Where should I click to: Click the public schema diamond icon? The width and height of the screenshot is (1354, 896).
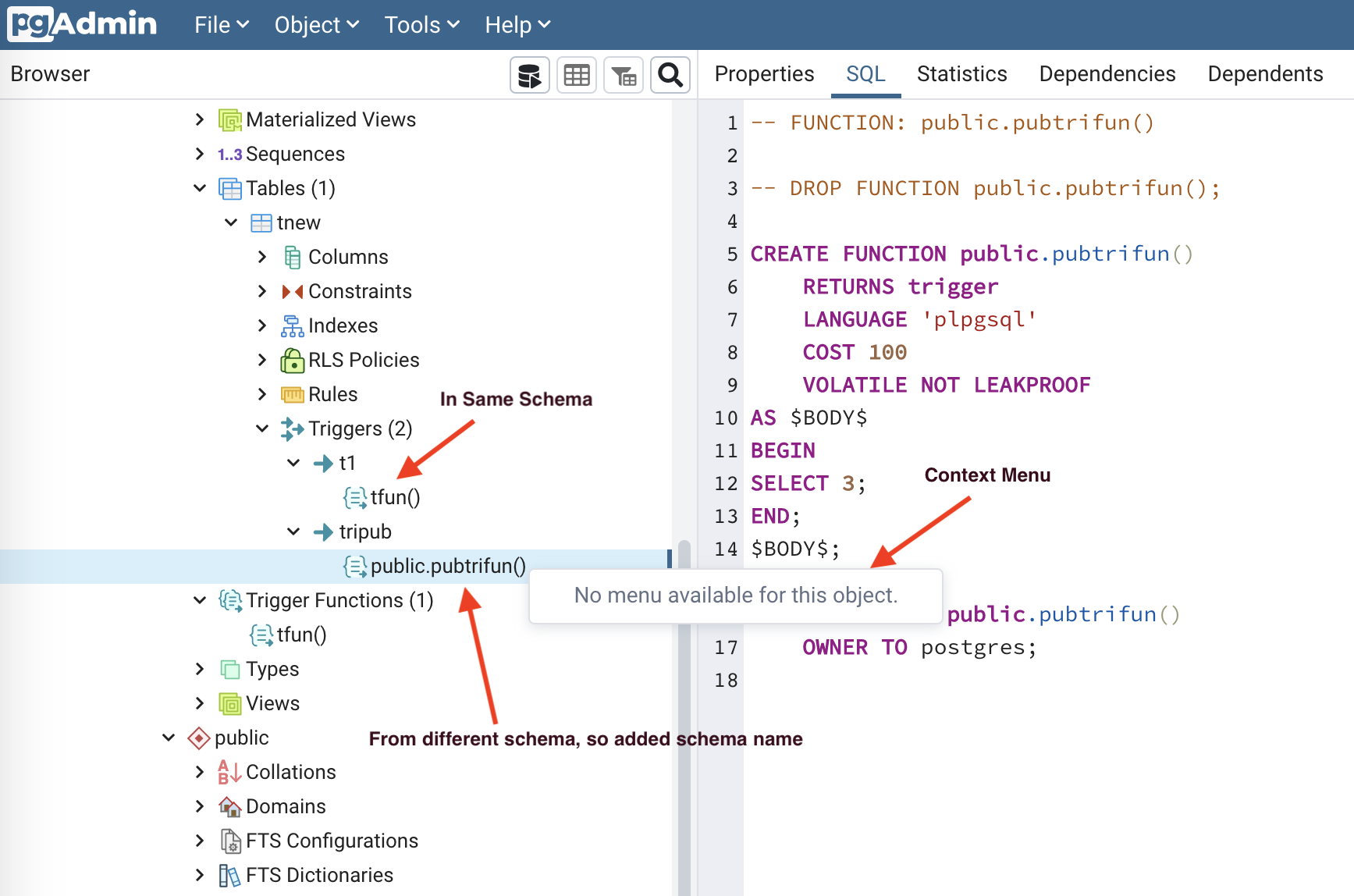pyautogui.click(x=199, y=738)
